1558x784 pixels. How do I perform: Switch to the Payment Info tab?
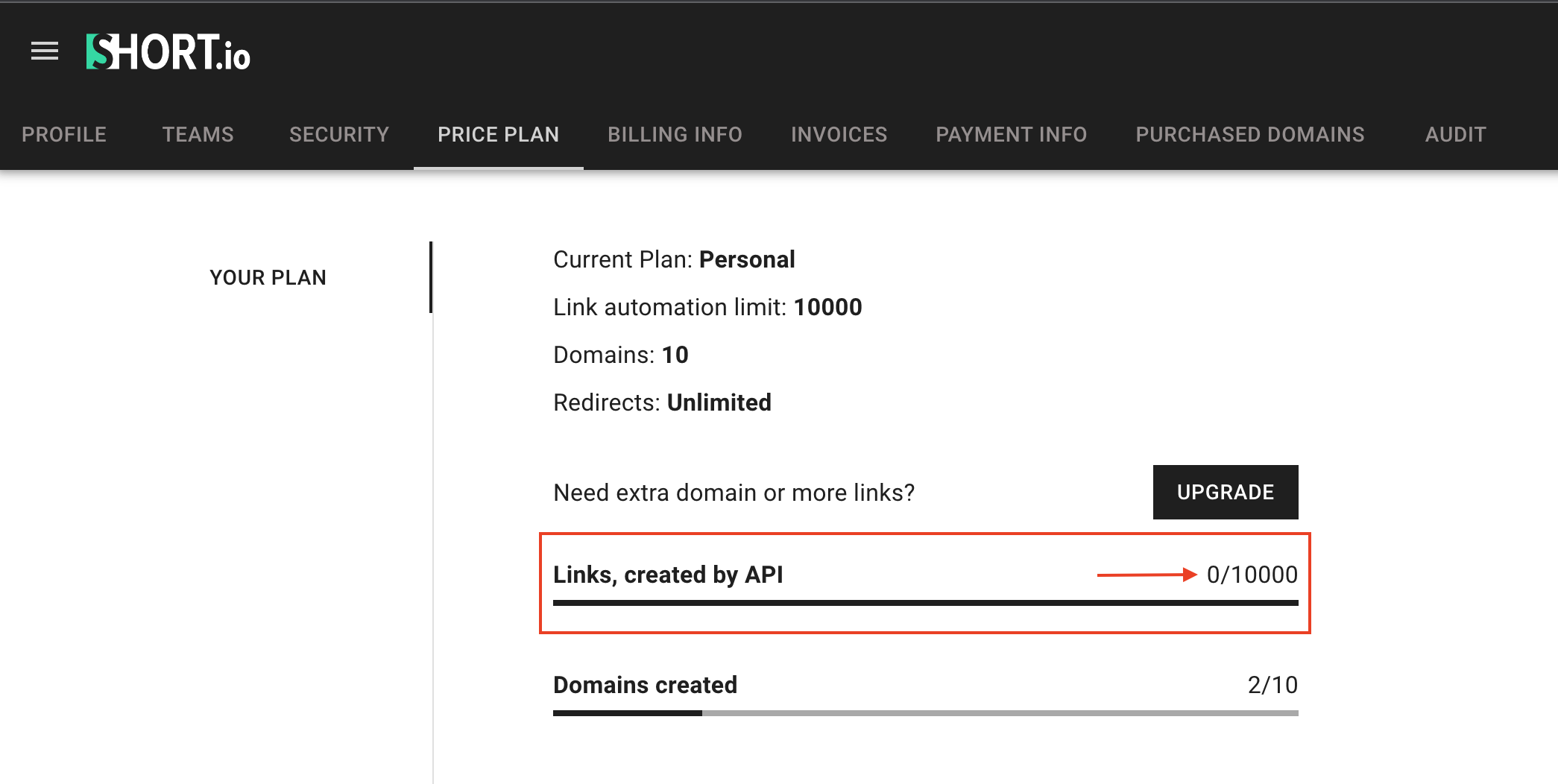pyautogui.click(x=1011, y=134)
